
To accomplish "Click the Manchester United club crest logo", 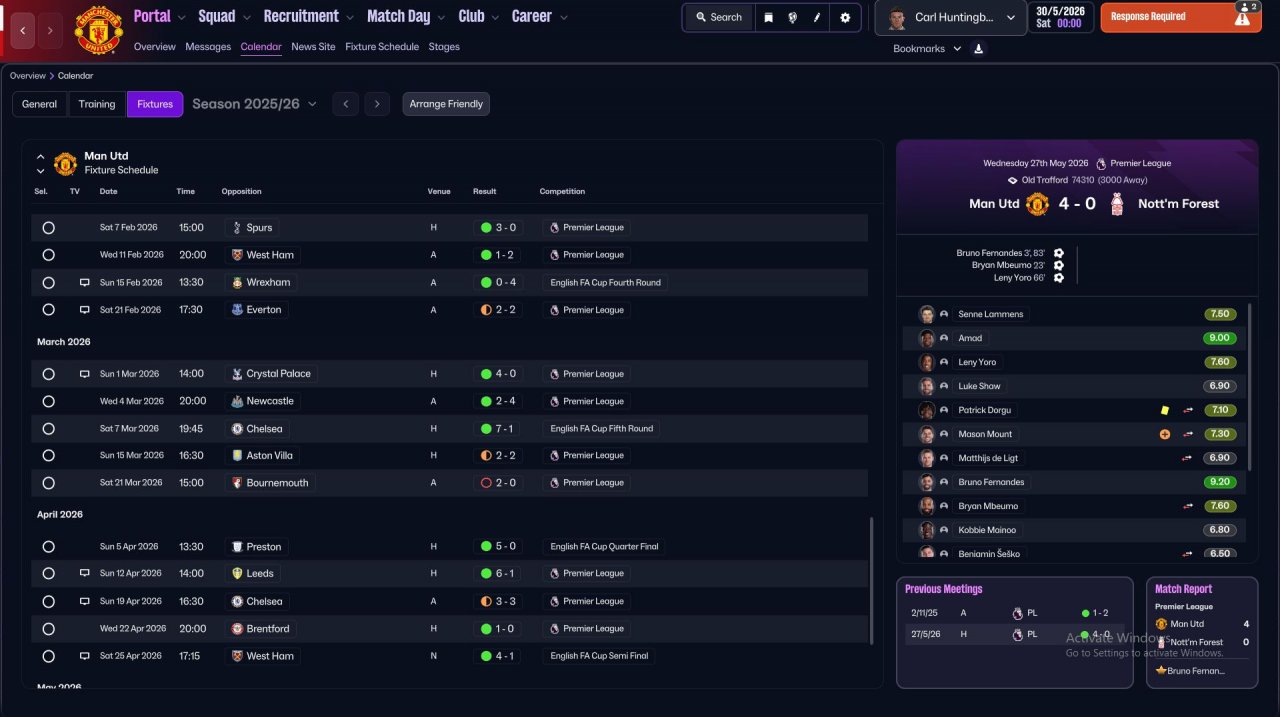I will [98, 30].
